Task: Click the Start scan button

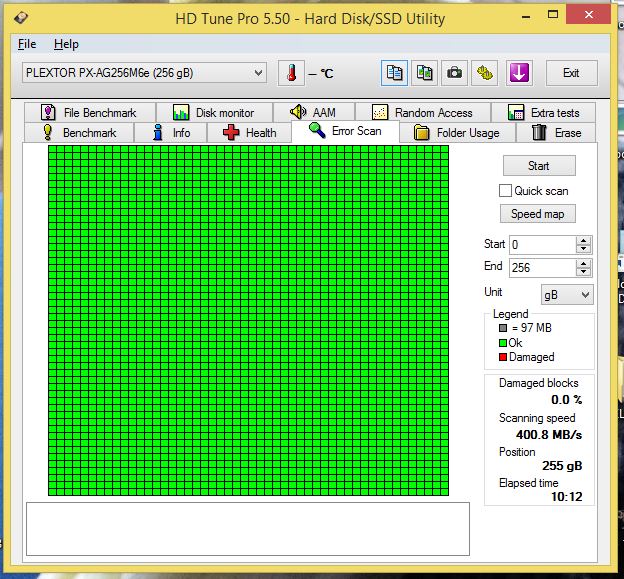Action: coord(539,166)
